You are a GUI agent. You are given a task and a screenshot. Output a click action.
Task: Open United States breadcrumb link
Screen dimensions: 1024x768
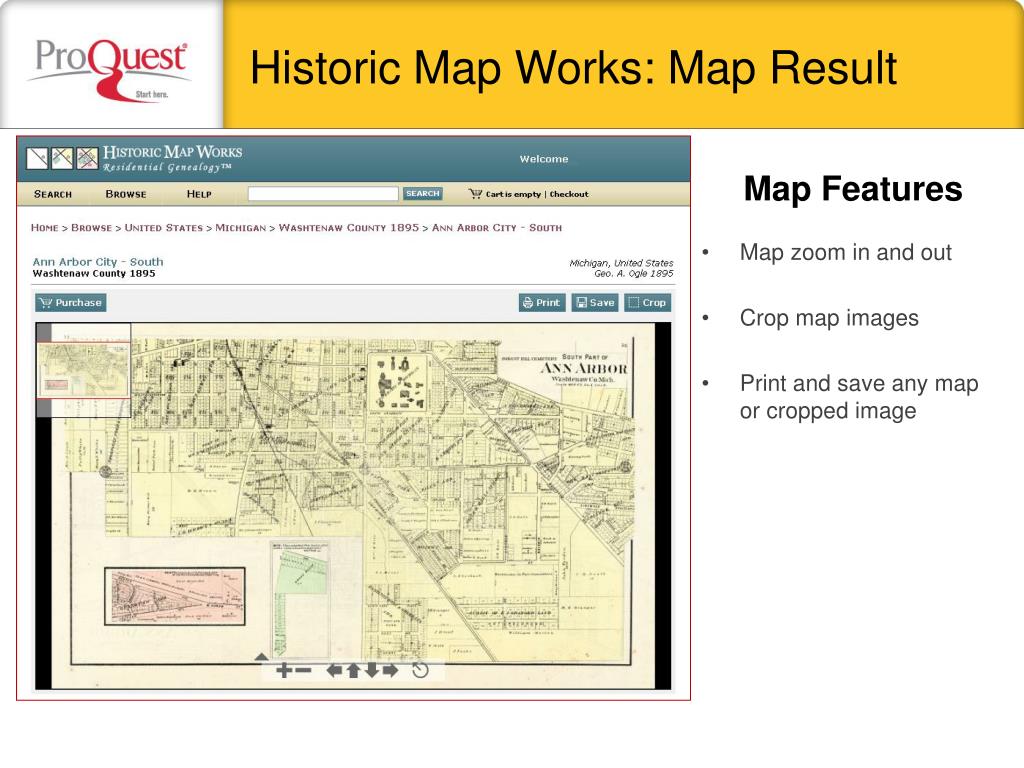pos(164,227)
